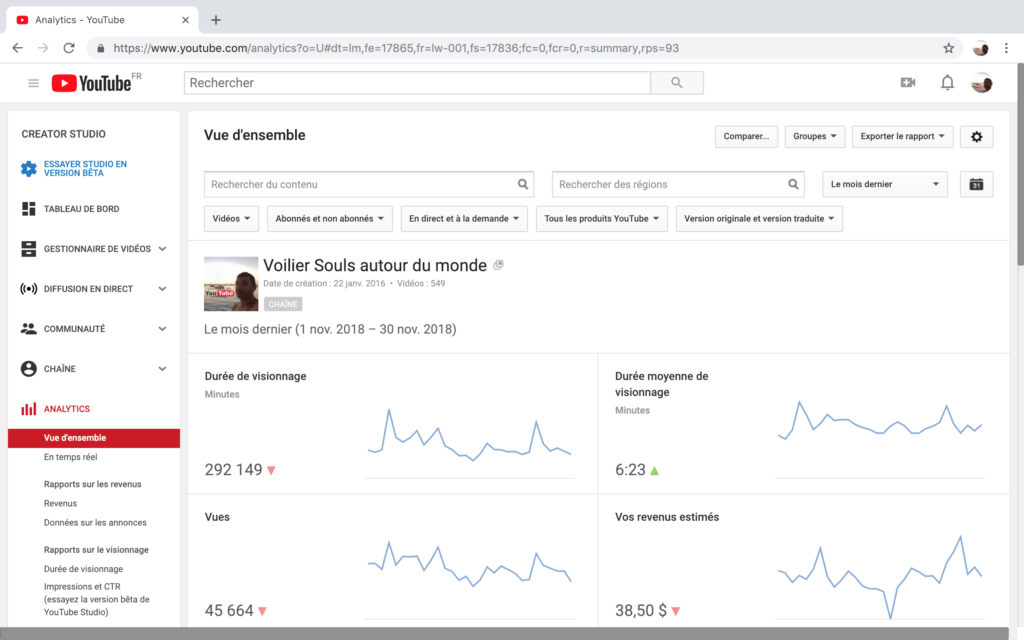Open En direct et à la demande dropdown
Viewport: 1024px width, 640px height.
pos(464,219)
